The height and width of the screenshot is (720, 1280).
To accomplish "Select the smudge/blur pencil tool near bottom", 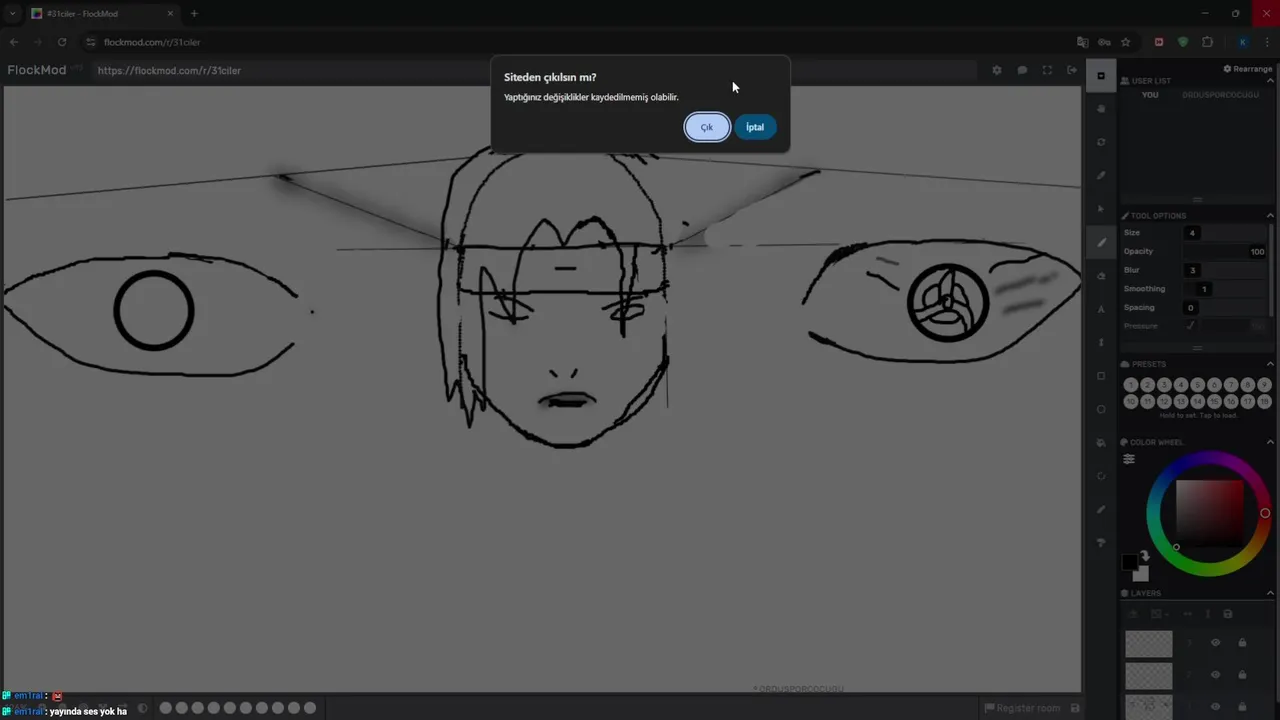I will click(1101, 509).
